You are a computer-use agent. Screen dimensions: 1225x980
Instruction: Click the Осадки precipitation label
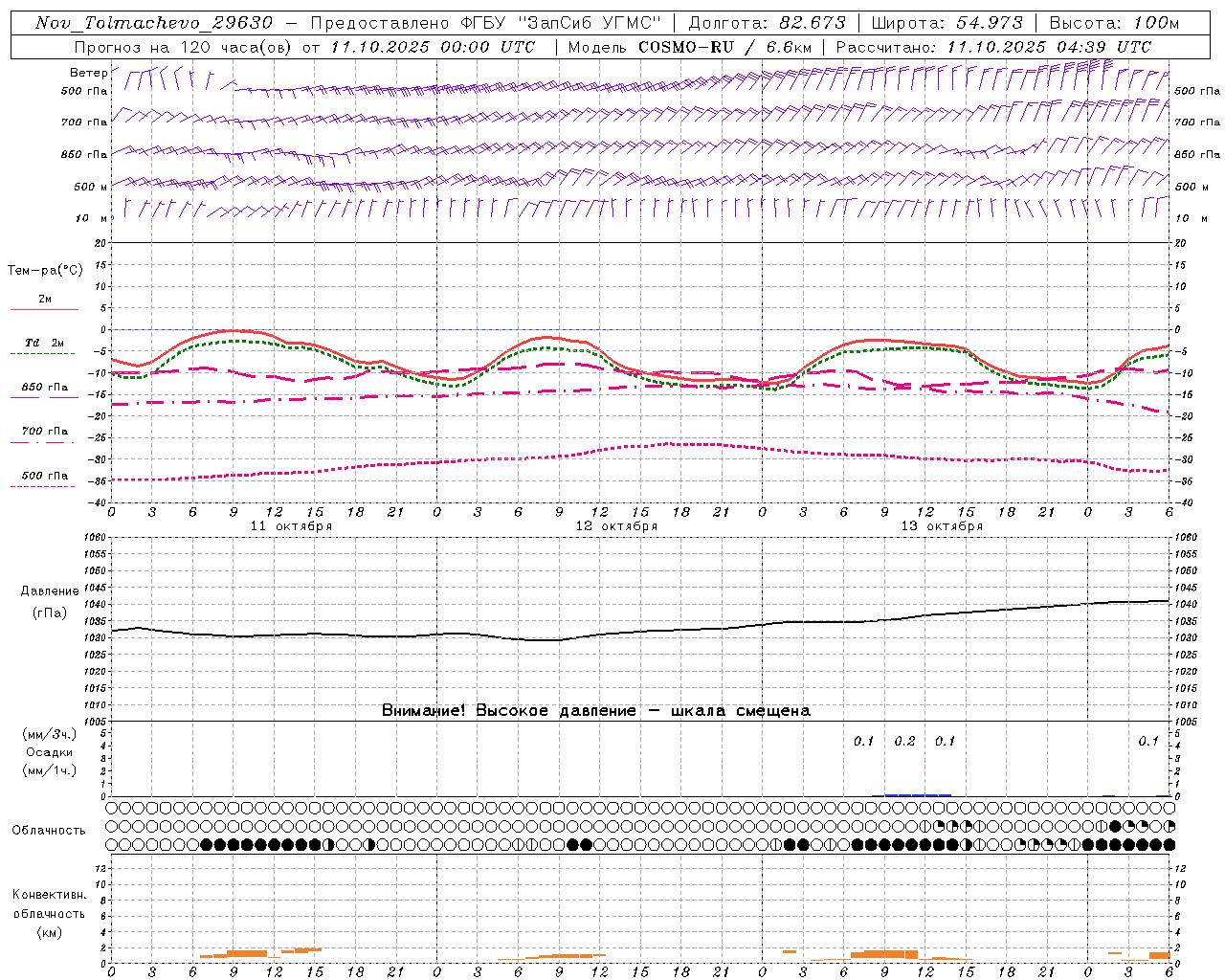(50, 752)
